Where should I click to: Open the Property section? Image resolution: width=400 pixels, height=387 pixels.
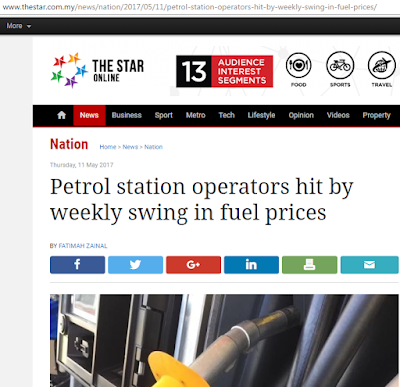(376, 115)
